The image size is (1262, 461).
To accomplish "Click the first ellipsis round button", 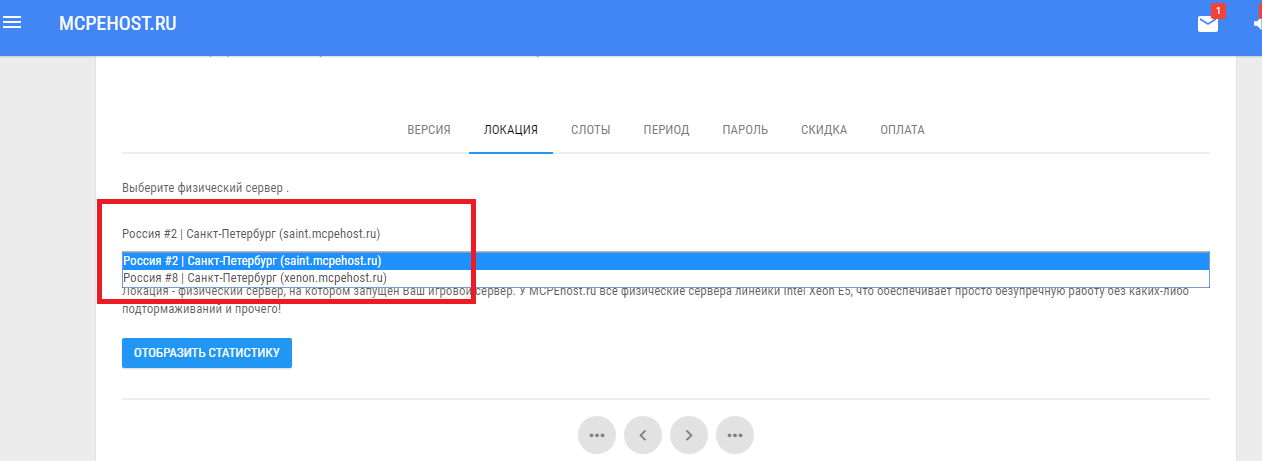I will click(597, 435).
